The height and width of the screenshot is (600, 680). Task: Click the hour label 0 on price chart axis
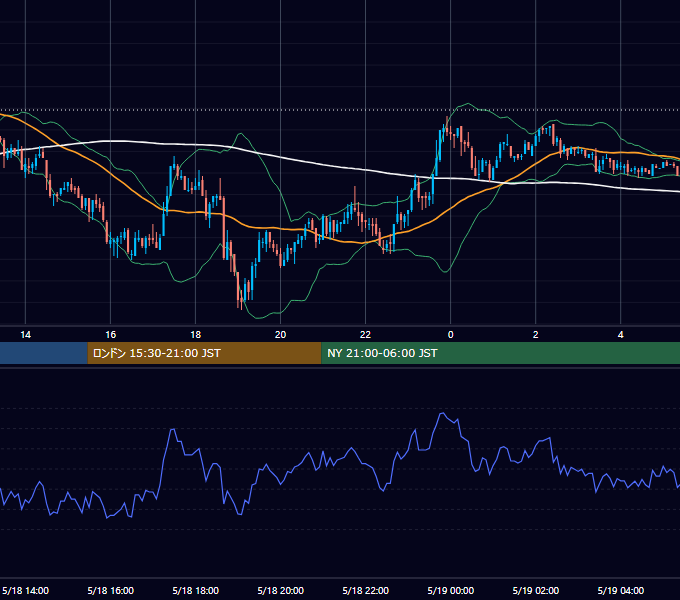coord(451,334)
